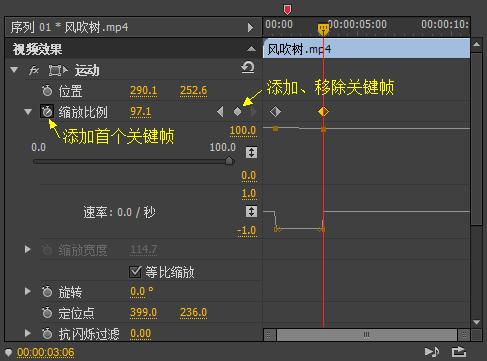Click the 抗闪烁过滤 value 0.00
The height and width of the screenshot is (361, 487).
(140, 333)
